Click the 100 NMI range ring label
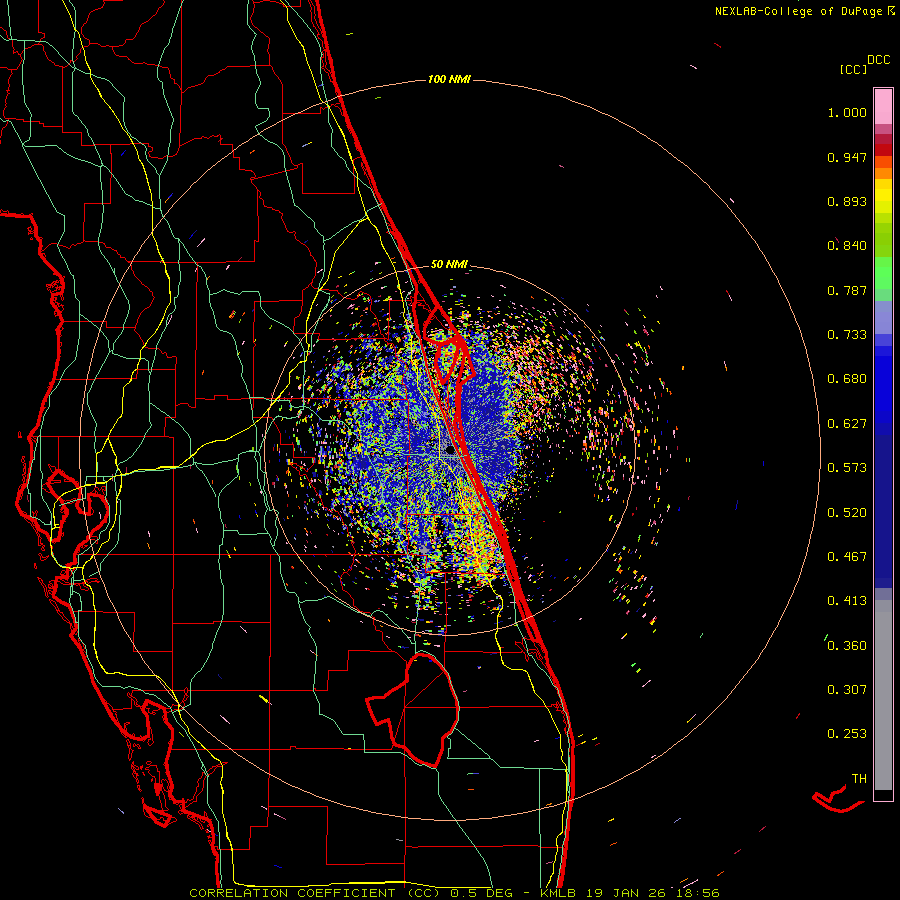 [x=449, y=79]
